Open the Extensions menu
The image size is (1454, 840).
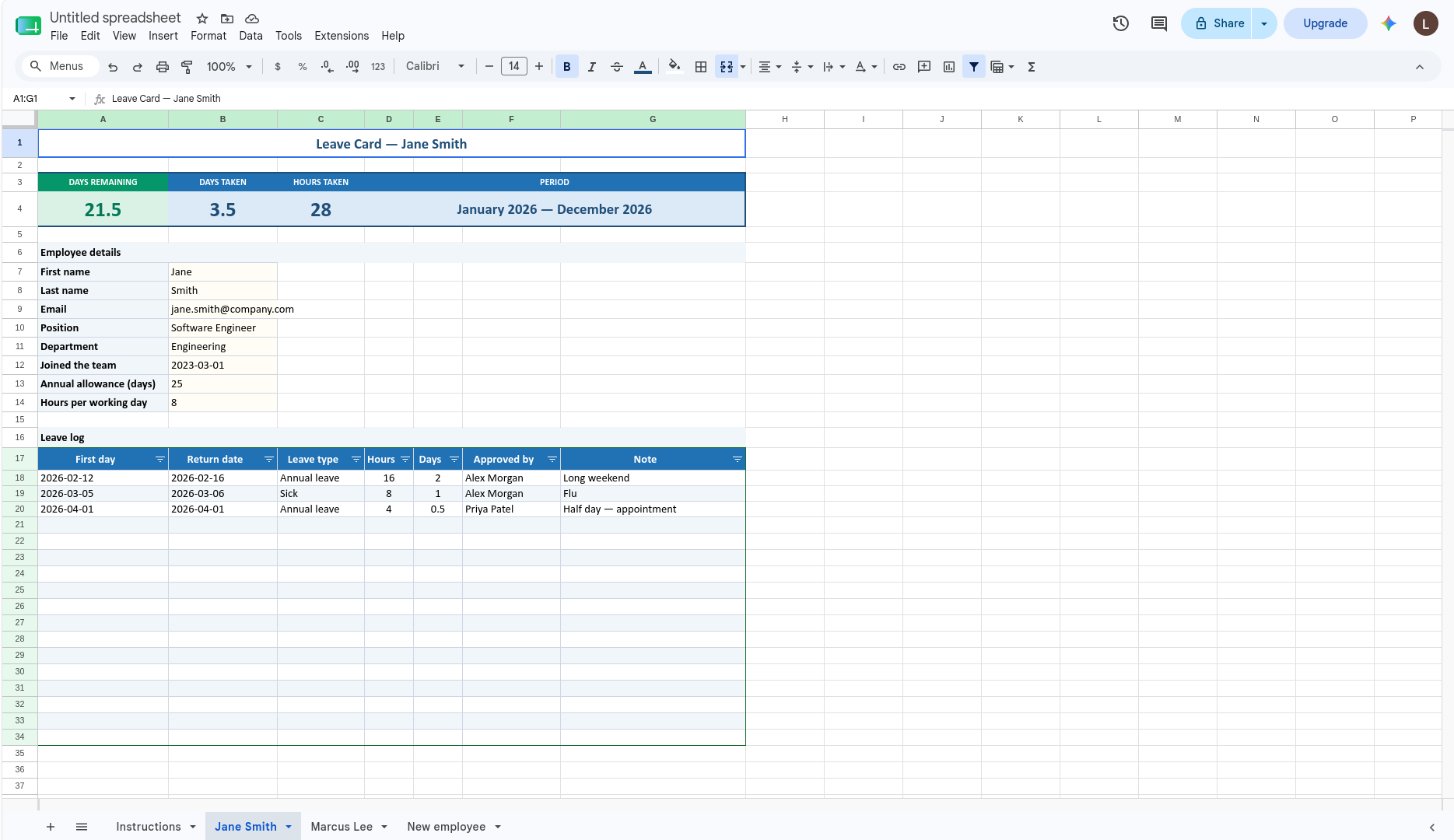(342, 36)
